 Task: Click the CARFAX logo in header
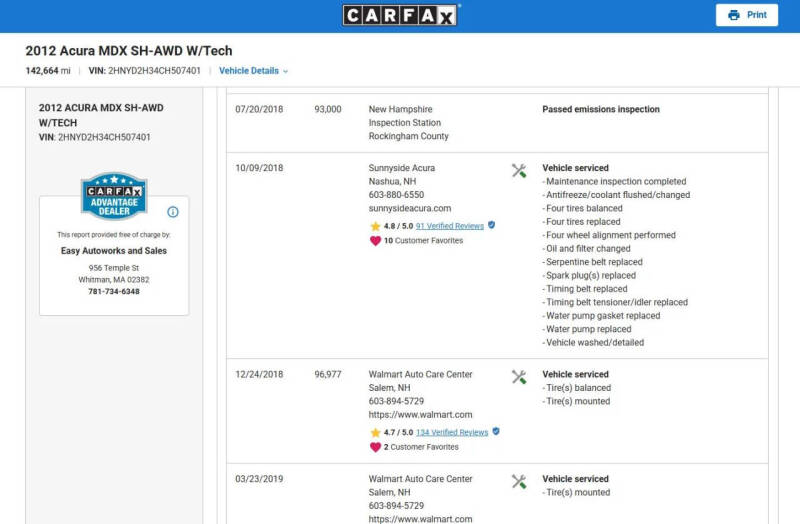(x=401, y=15)
